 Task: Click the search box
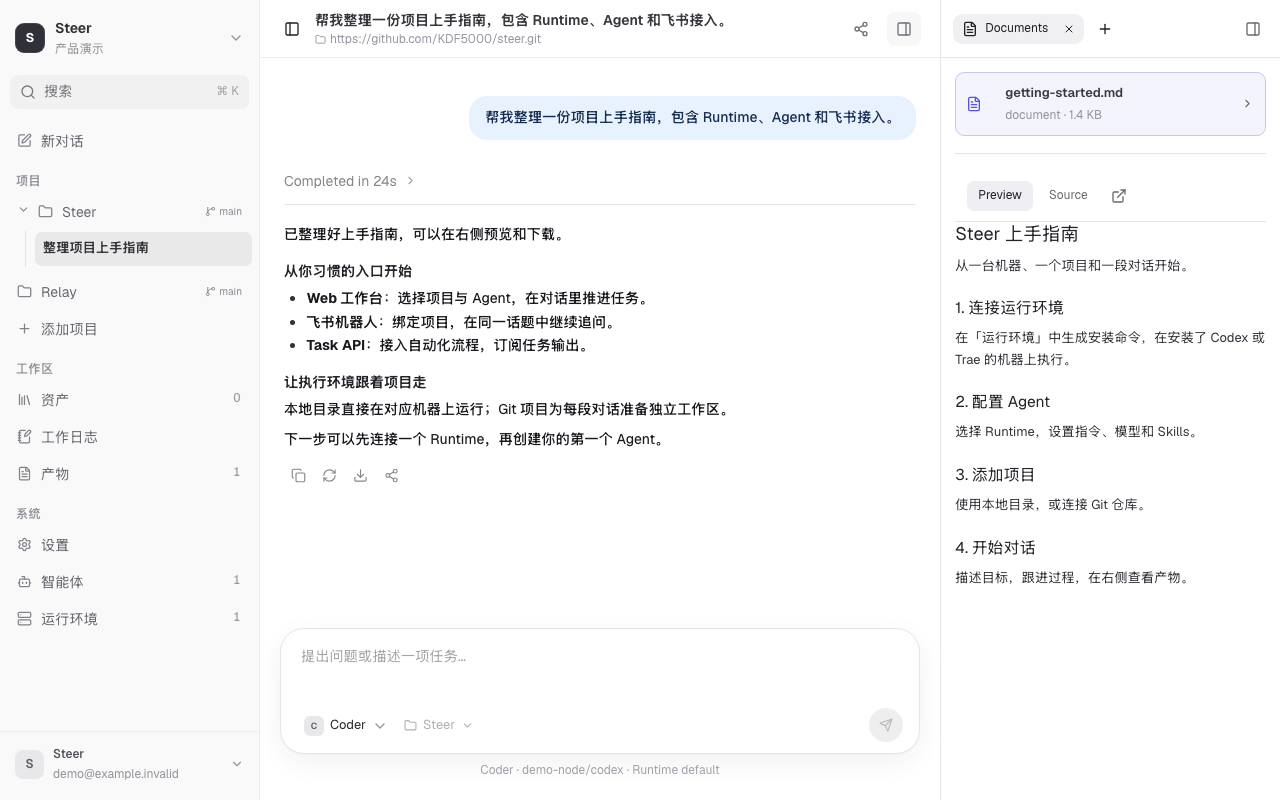click(130, 91)
